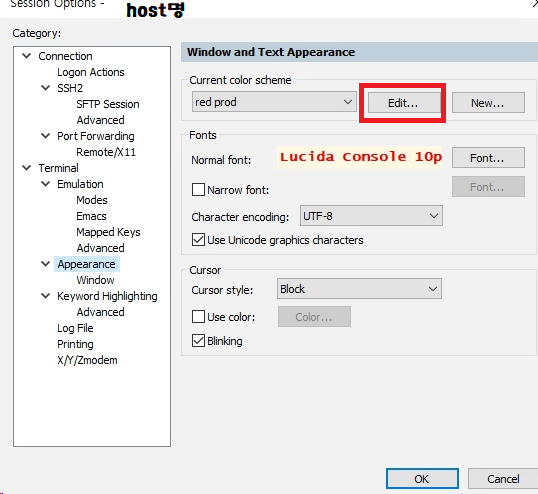Confirm with the OK button
538x494 pixels.
pos(422,479)
